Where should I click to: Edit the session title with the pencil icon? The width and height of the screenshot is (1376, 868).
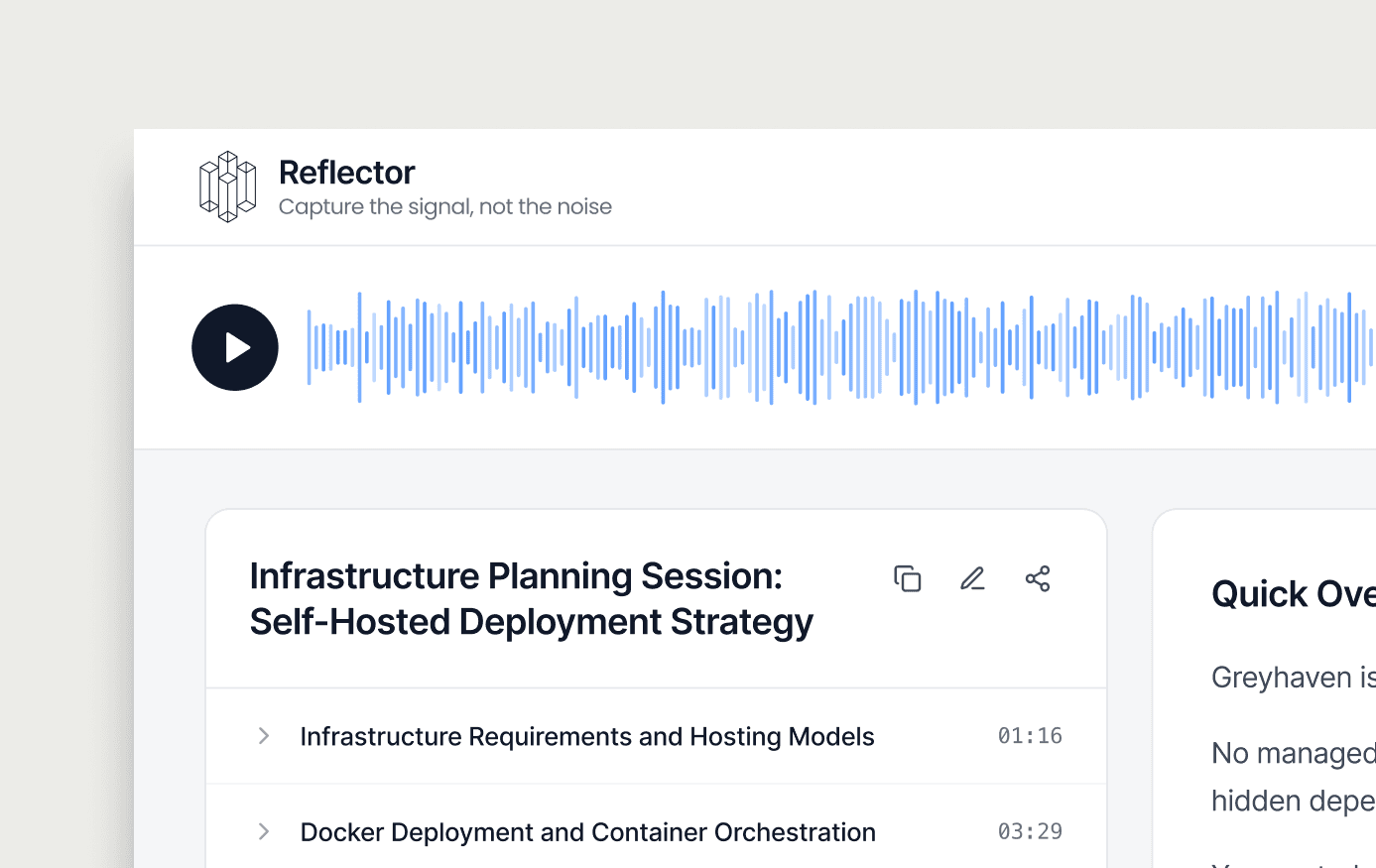(972, 578)
